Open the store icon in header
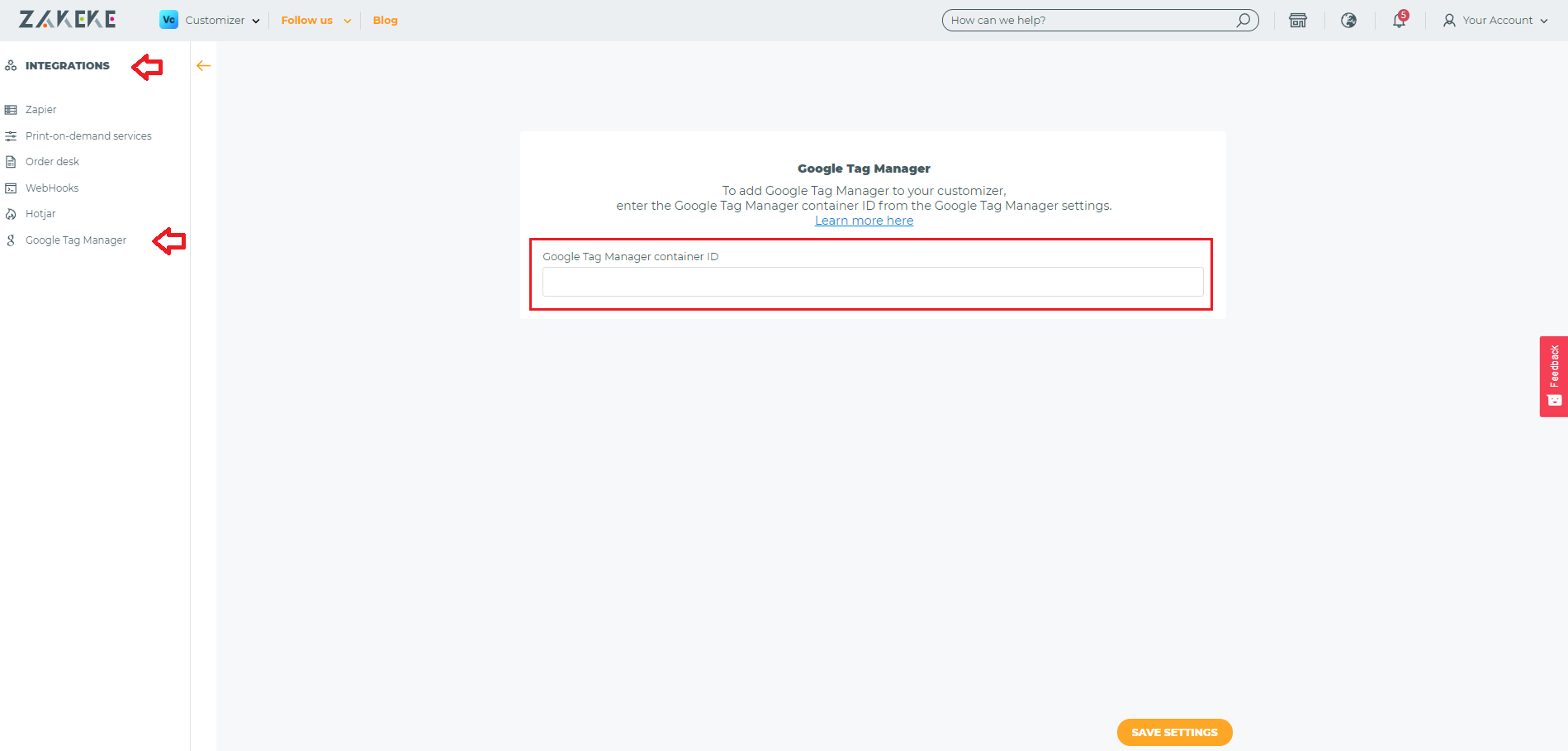Viewport: 1568px width, 751px height. pyautogui.click(x=1298, y=20)
